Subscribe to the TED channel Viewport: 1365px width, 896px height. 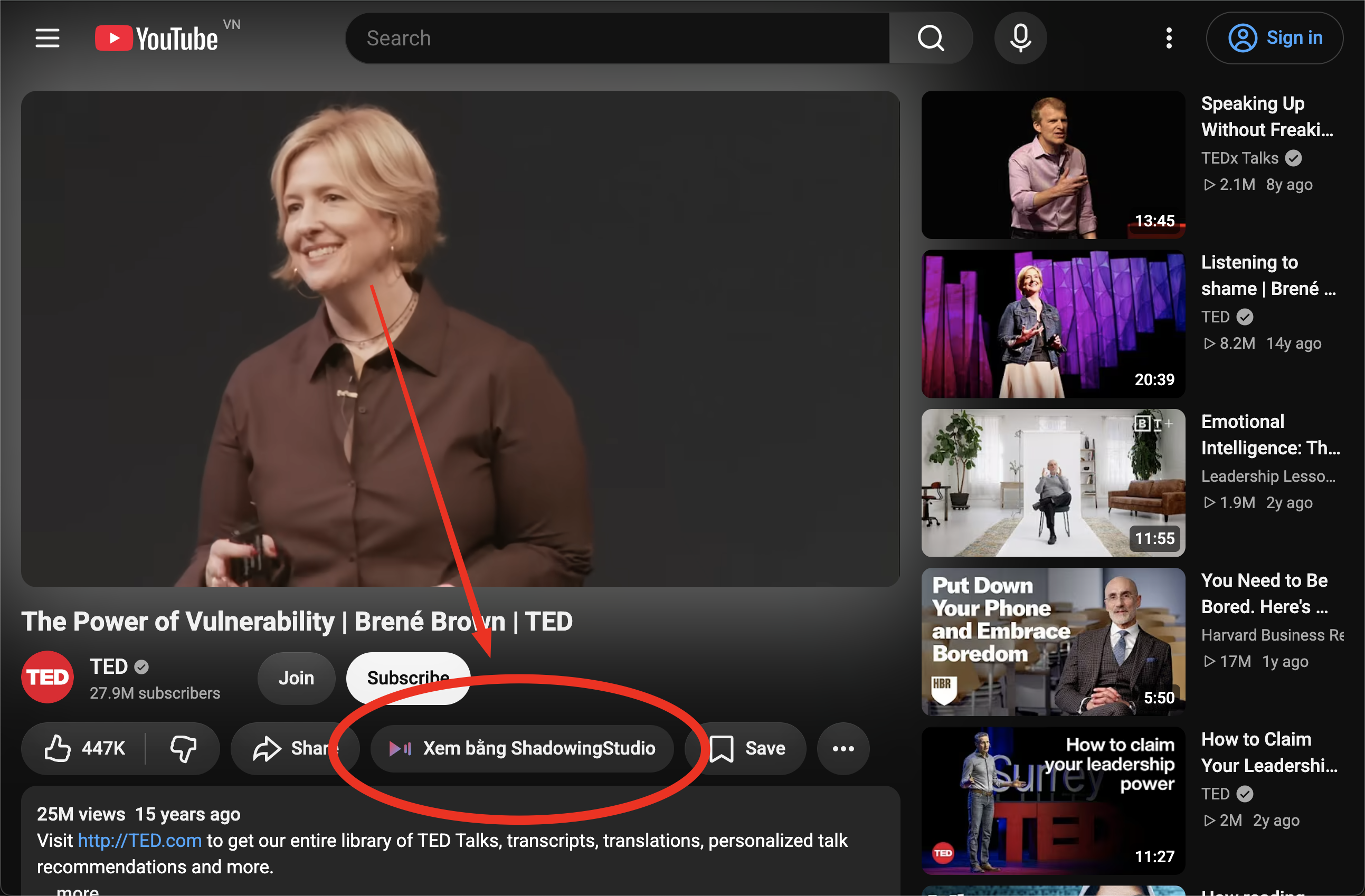(409, 678)
